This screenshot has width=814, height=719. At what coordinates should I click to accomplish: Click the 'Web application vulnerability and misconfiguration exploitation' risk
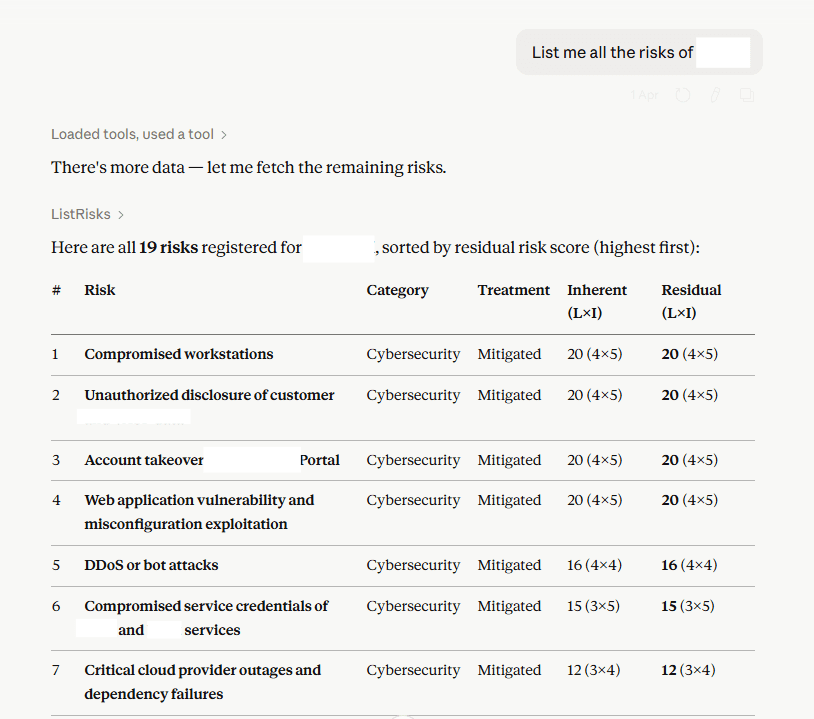point(199,512)
